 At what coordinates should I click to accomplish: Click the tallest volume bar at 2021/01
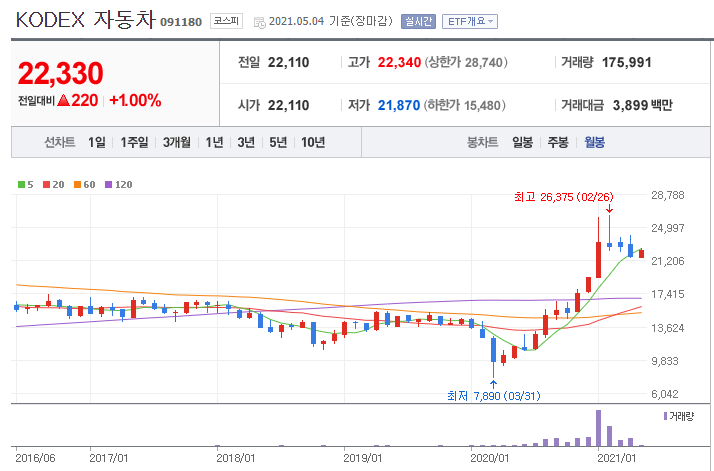point(598,428)
